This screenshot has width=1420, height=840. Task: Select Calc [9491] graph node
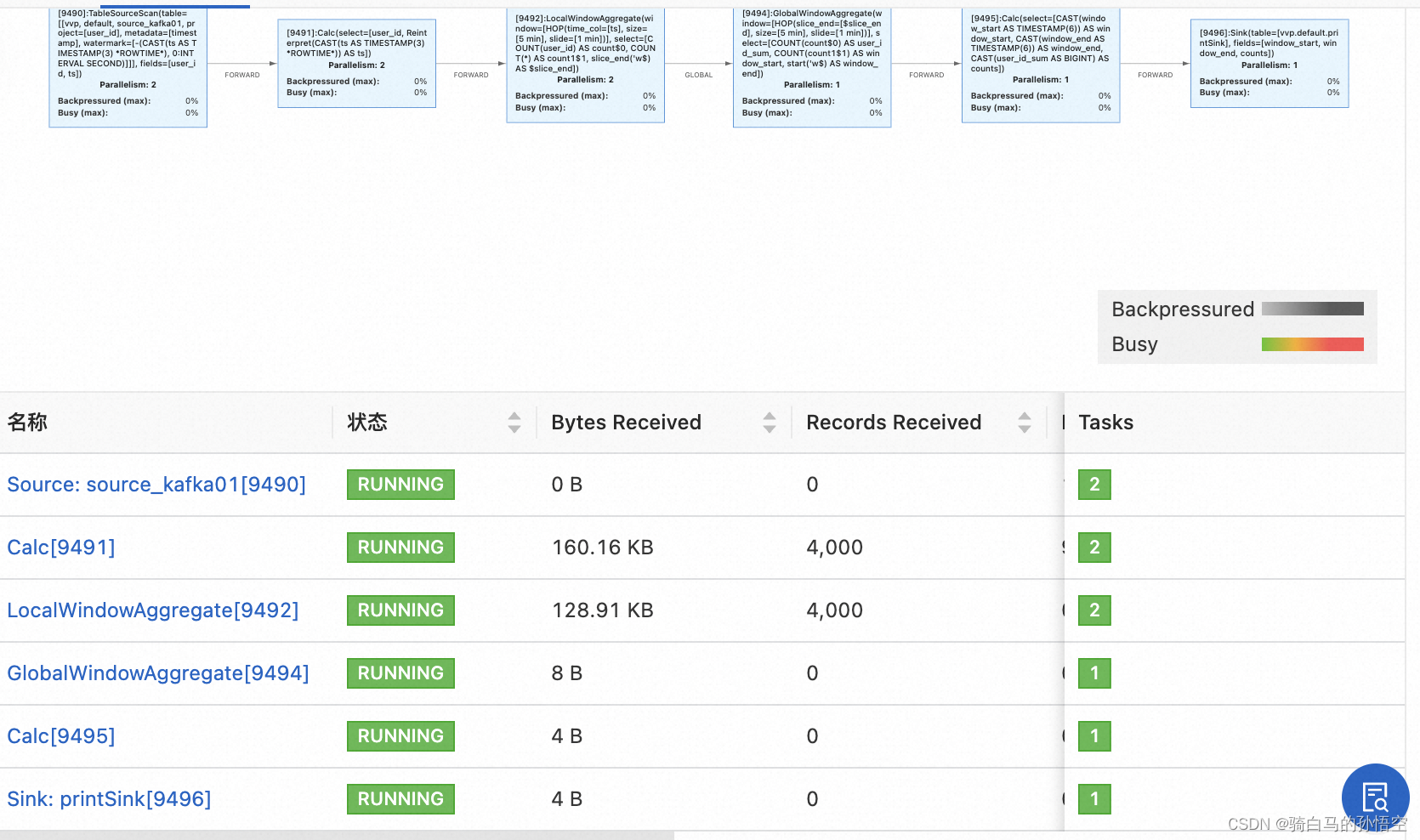tap(357, 64)
